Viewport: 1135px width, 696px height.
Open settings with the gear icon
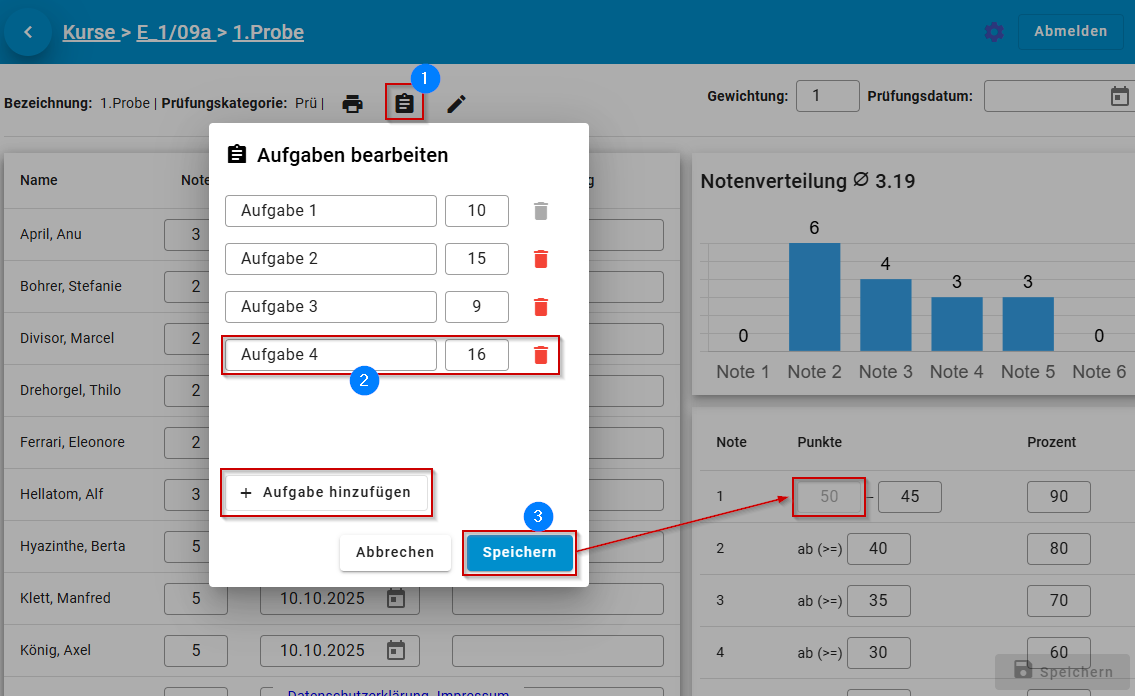pyautogui.click(x=994, y=31)
